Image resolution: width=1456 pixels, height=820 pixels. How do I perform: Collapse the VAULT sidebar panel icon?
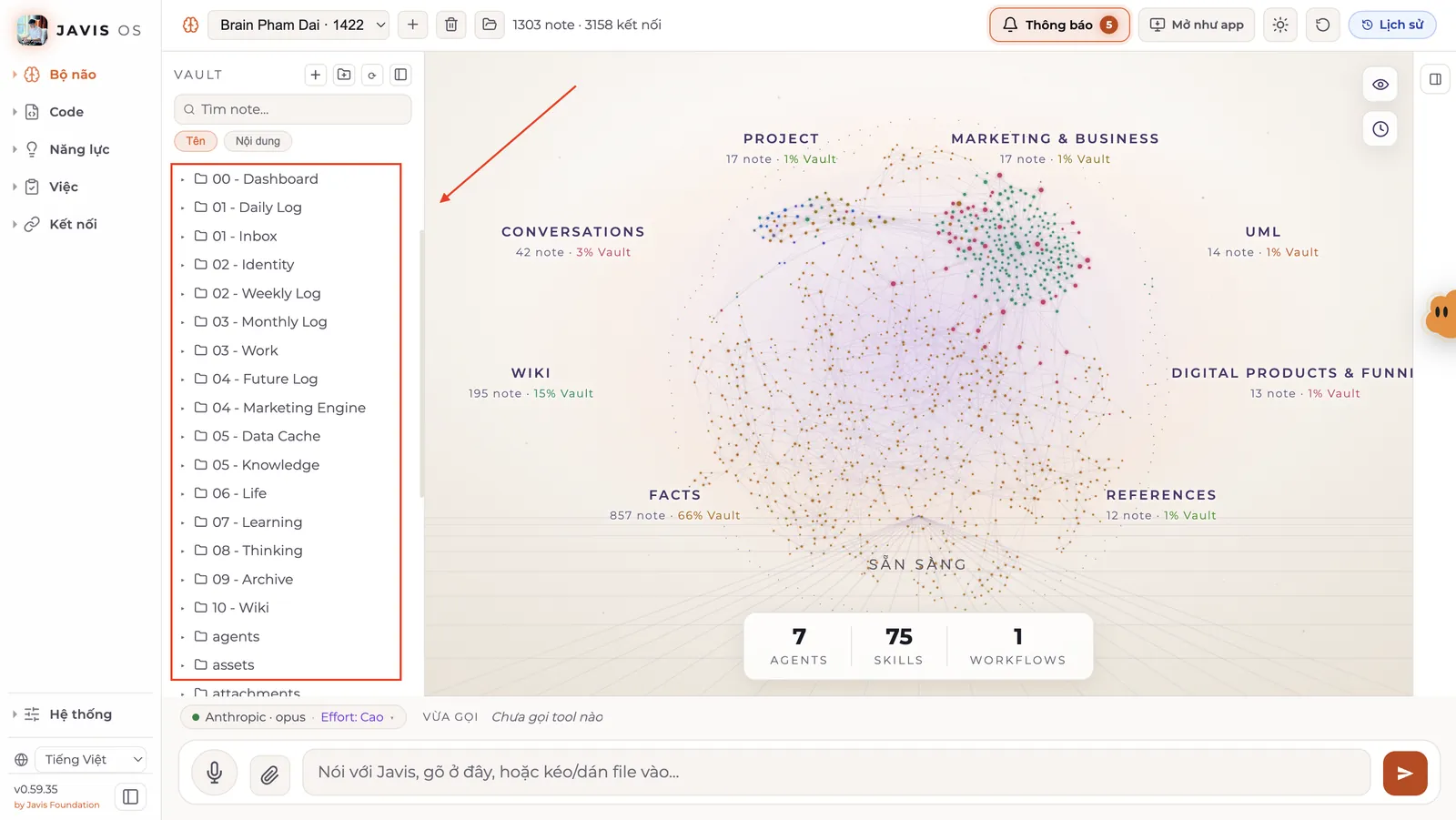pos(400,75)
